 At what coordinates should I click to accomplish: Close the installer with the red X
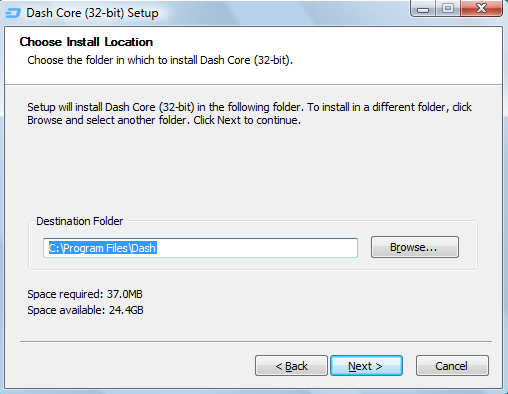click(x=481, y=8)
